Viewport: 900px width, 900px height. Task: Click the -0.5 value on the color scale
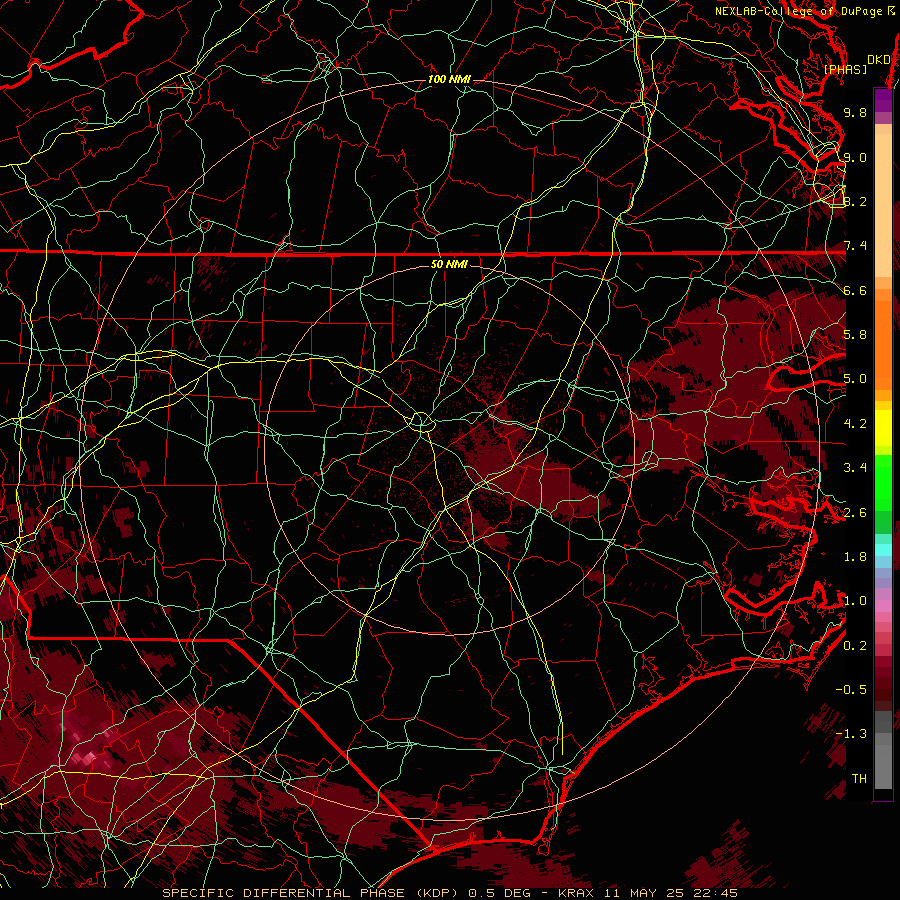click(x=851, y=690)
